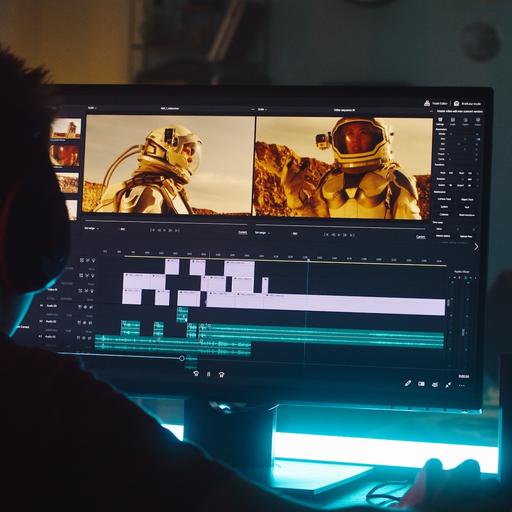512x512 pixels.
Task: Toggle the cross icon on the middle video track
Action: tap(87, 276)
